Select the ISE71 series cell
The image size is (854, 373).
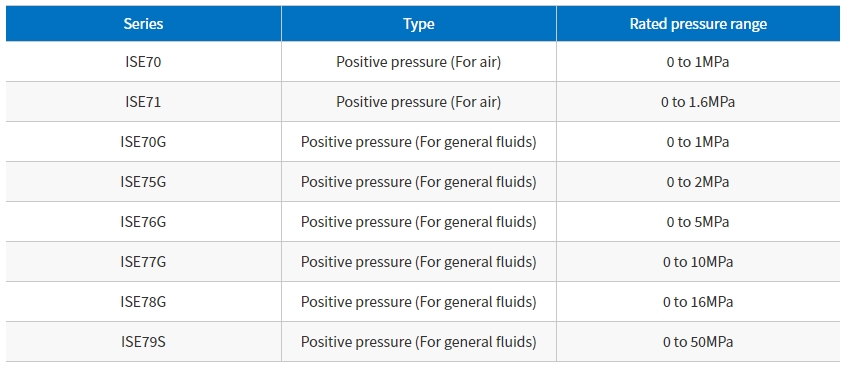point(143,102)
